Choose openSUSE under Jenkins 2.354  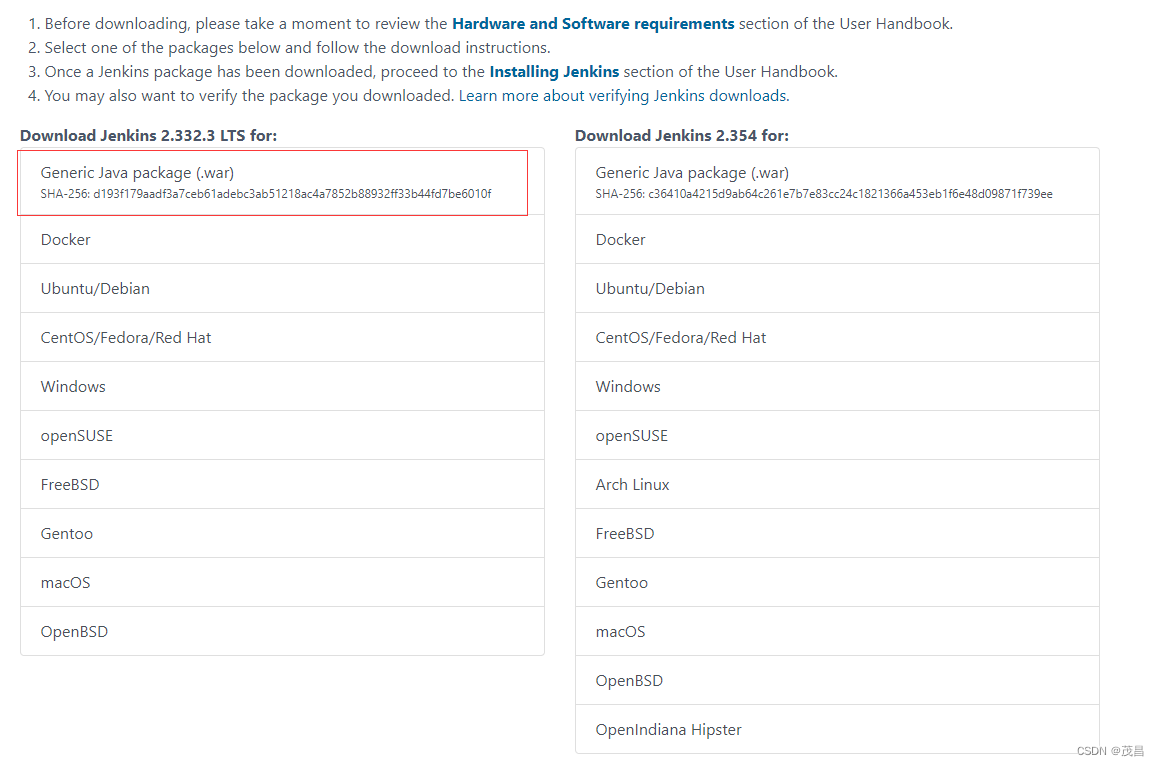coord(837,435)
